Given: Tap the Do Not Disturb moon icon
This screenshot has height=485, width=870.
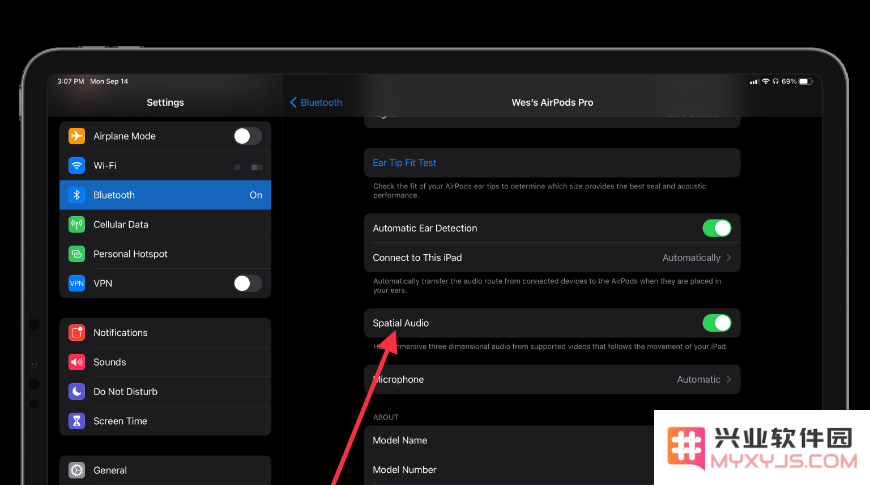Looking at the screenshot, I should pos(77,391).
